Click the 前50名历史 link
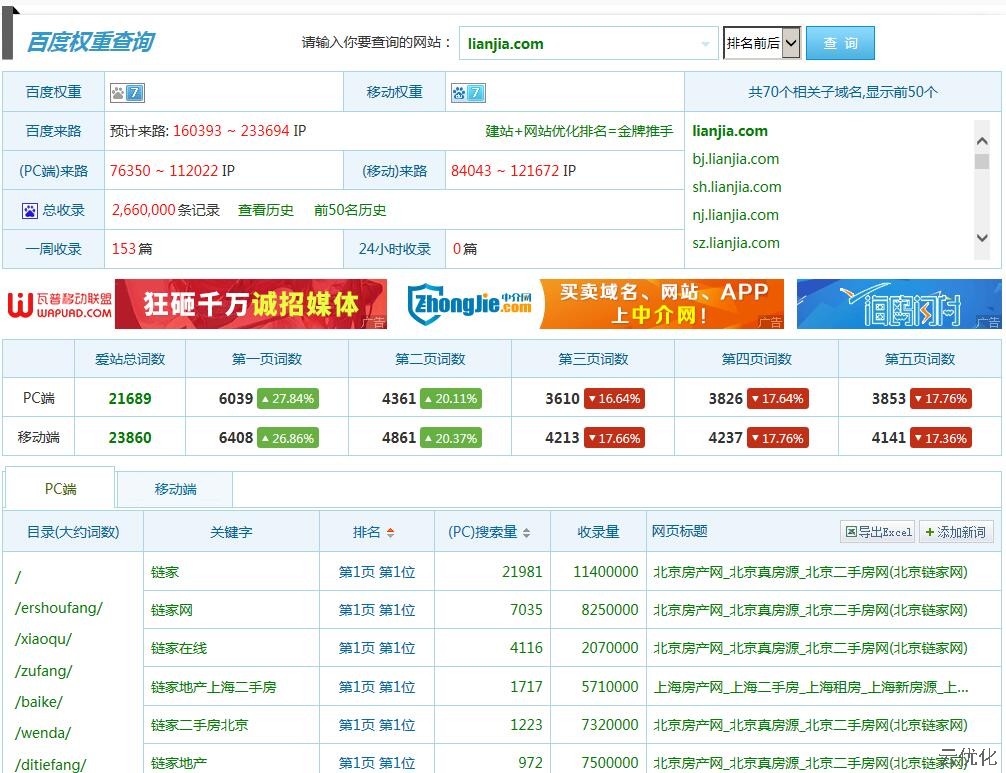The image size is (1006, 773). point(350,210)
